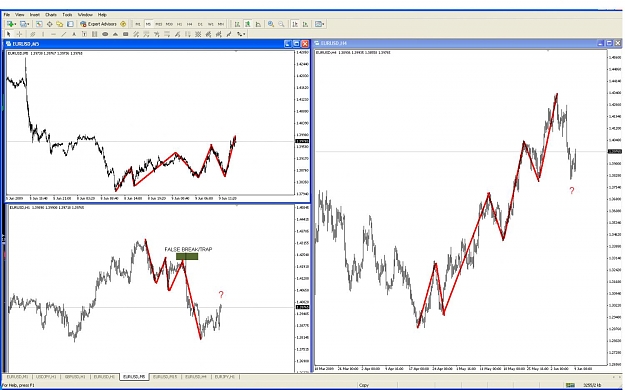Open the Window menu
This screenshot has width=625, height=390.
point(85,14)
